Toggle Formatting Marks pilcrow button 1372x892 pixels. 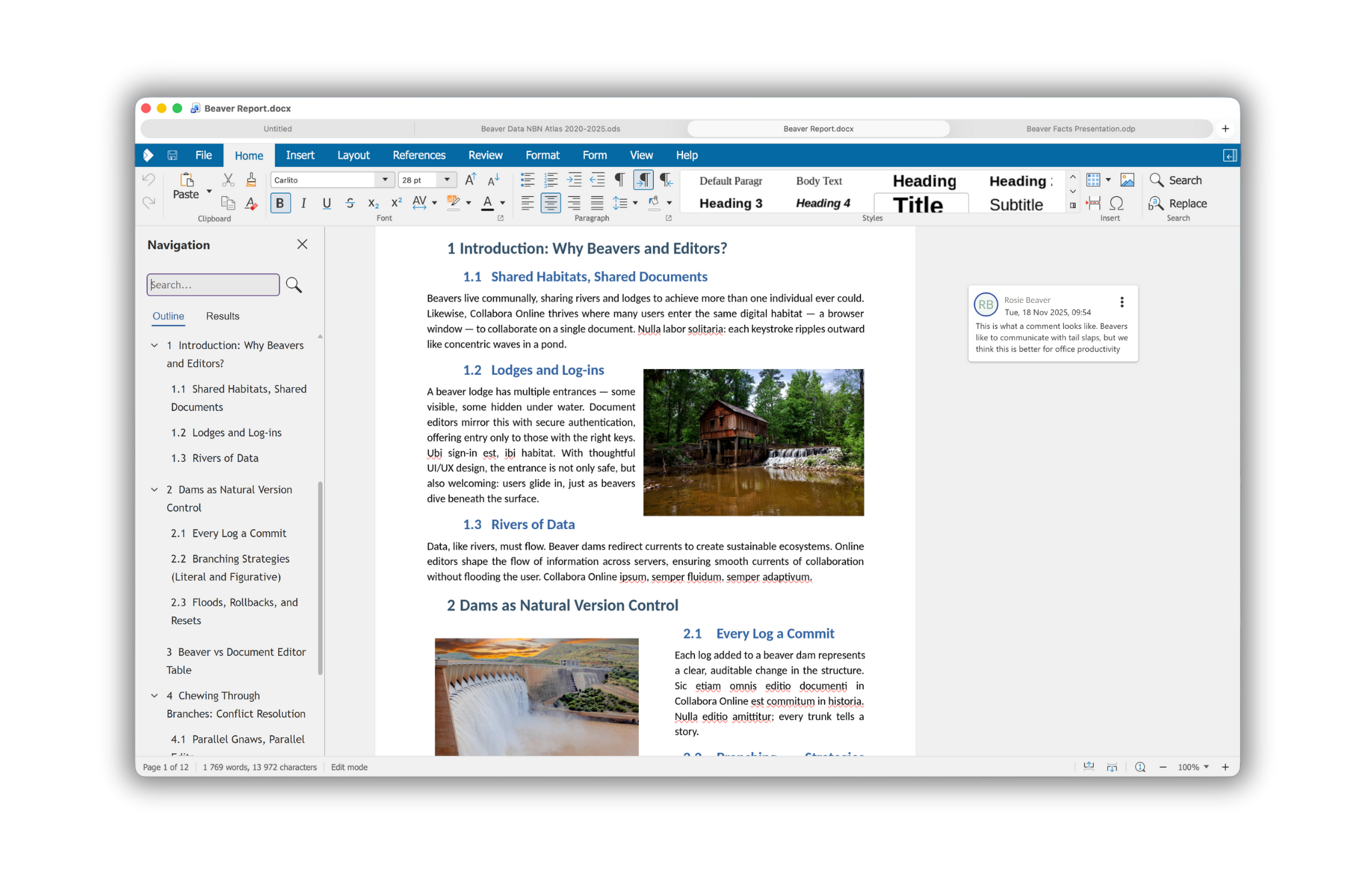[619, 179]
